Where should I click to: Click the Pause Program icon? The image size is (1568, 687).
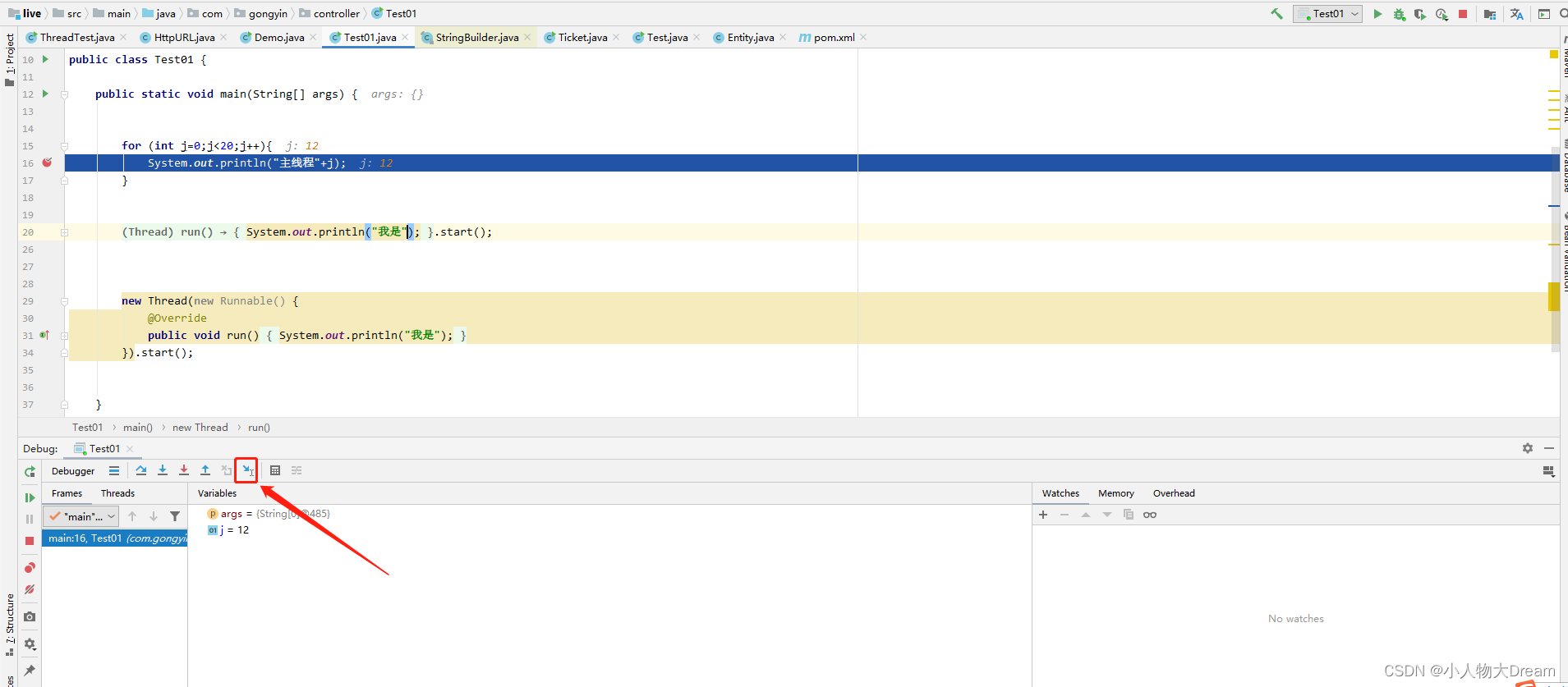point(30,519)
